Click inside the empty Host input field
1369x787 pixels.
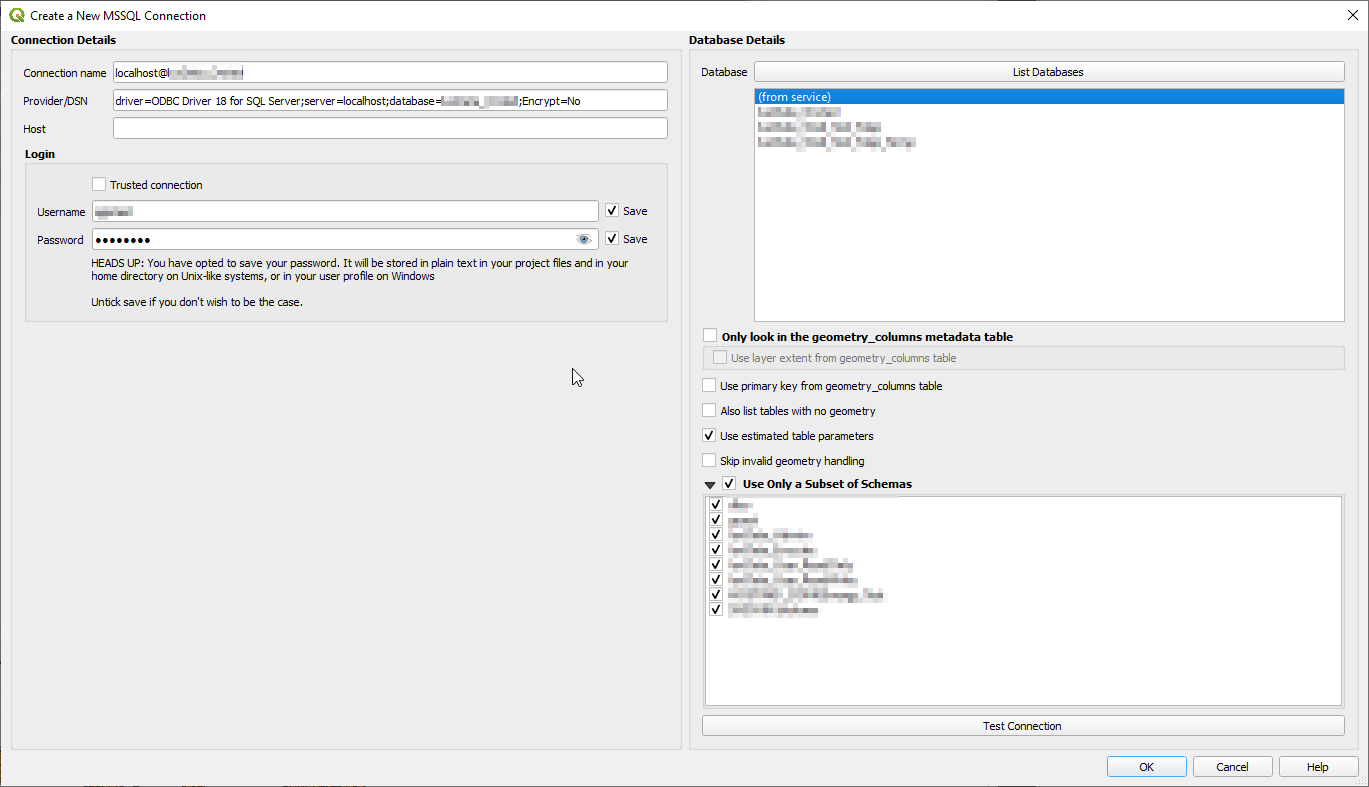click(389, 128)
